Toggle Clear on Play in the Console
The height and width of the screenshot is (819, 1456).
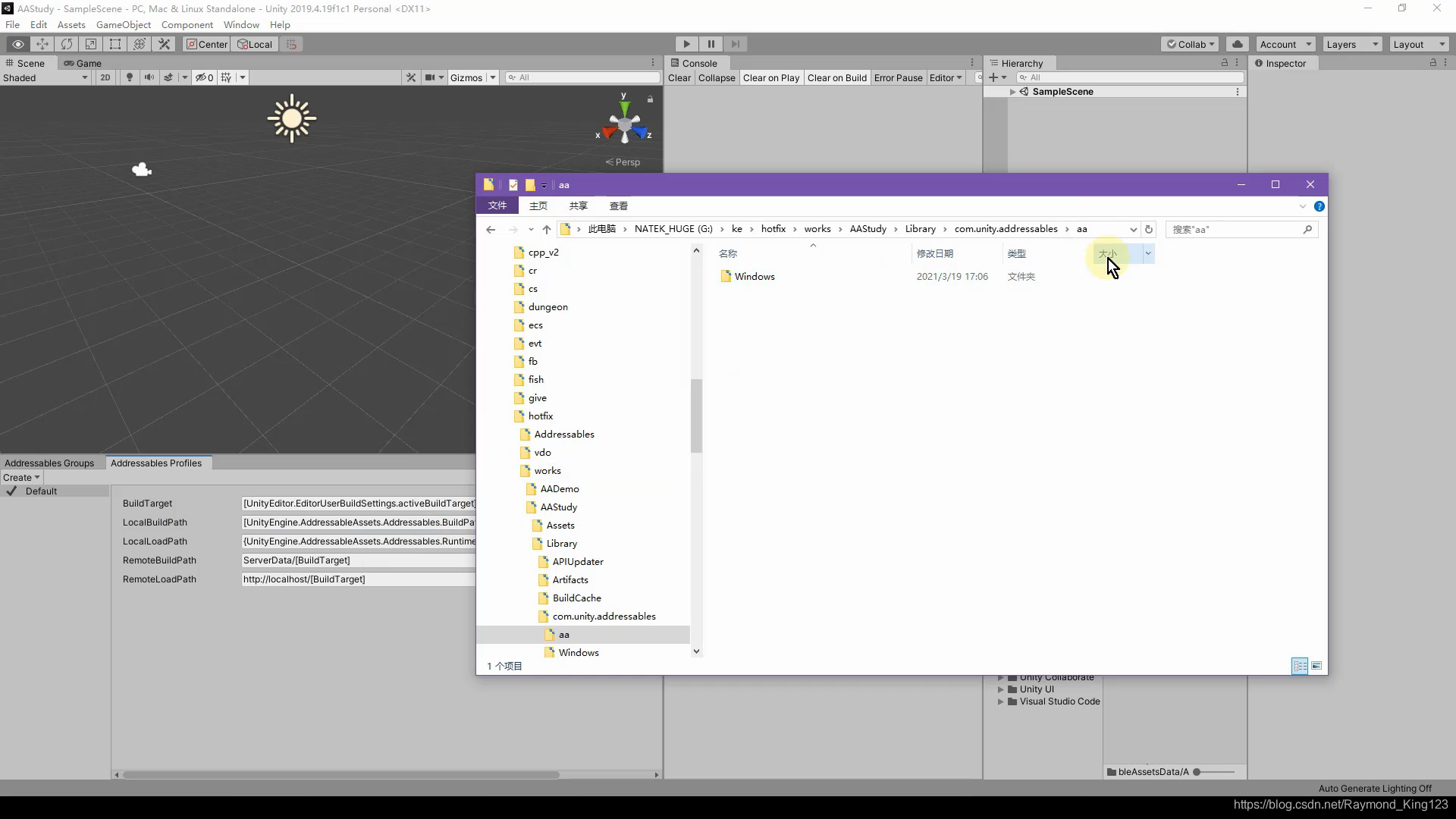[x=771, y=77]
